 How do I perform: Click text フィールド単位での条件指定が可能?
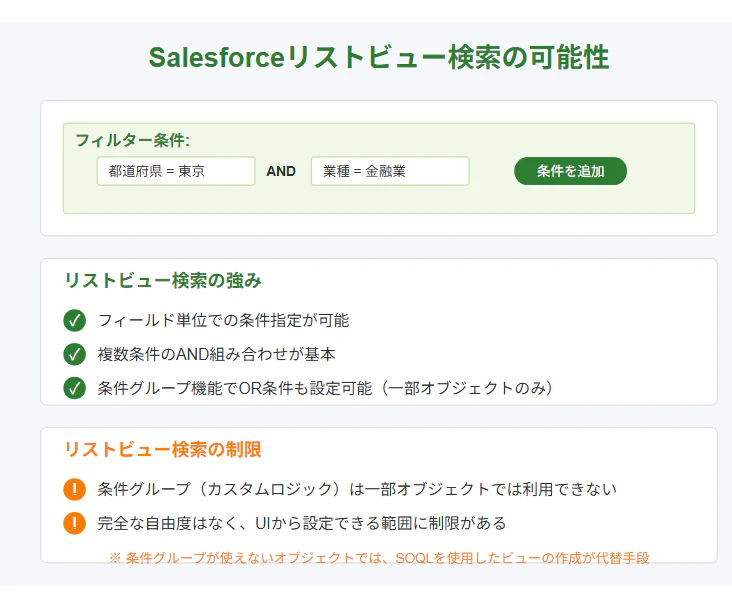point(224,321)
